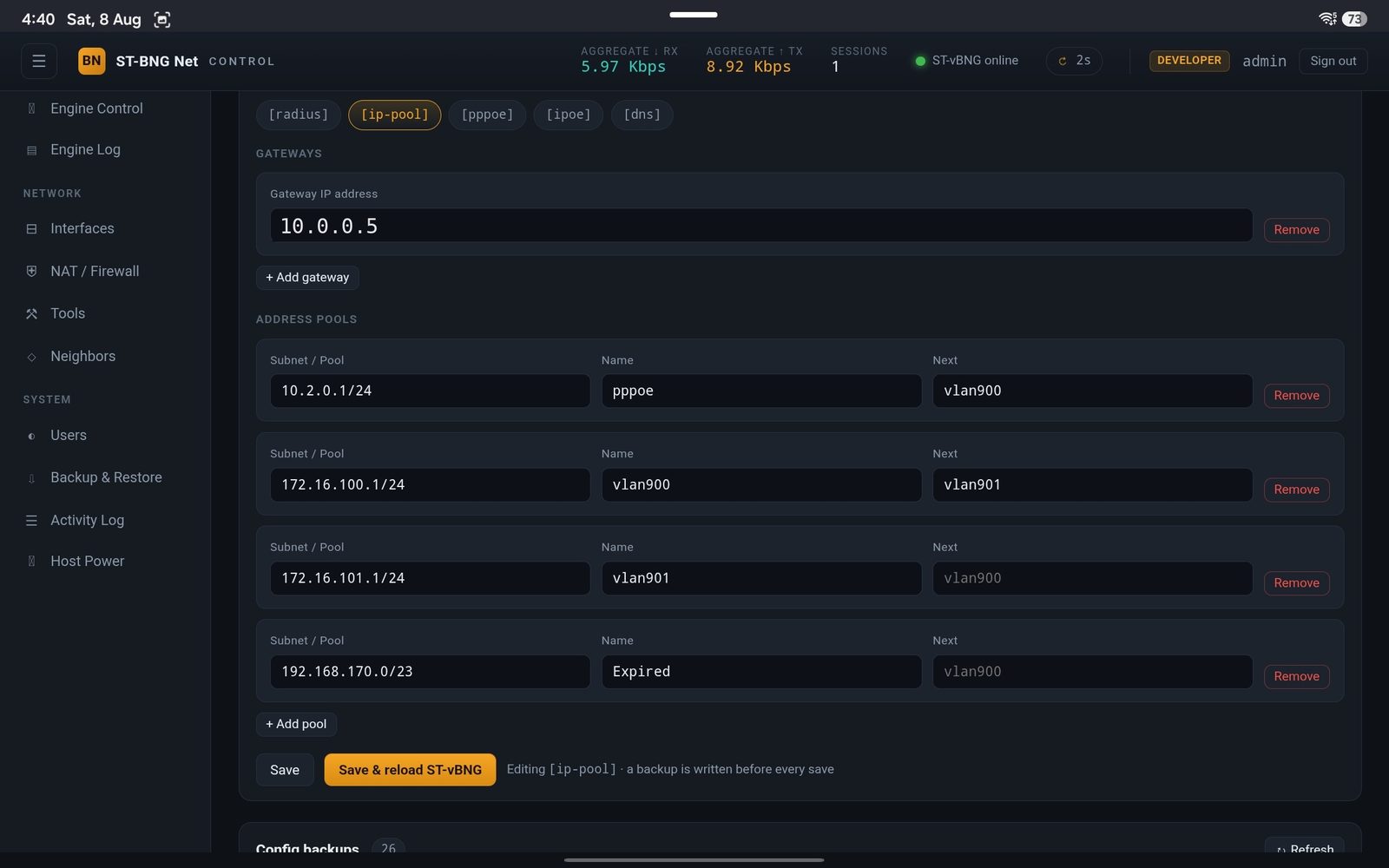Edit subnet field 10.2.0.1/24

pos(430,391)
